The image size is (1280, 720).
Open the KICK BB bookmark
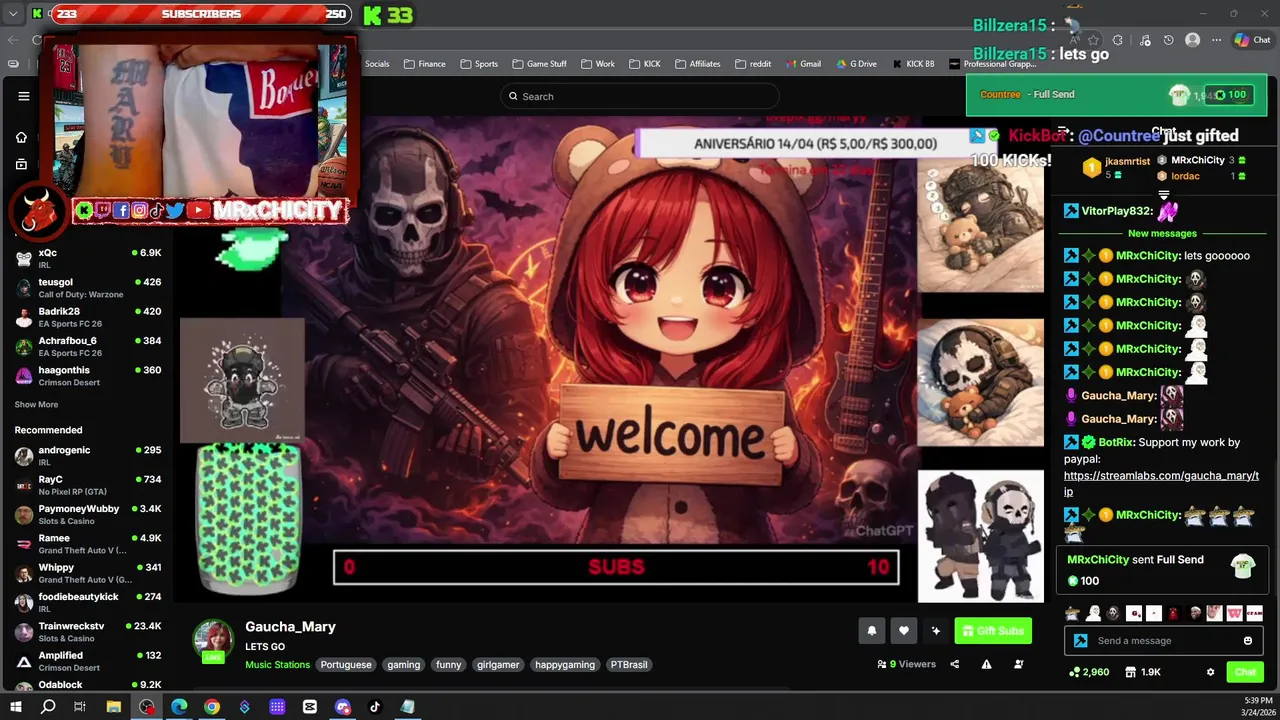912,64
